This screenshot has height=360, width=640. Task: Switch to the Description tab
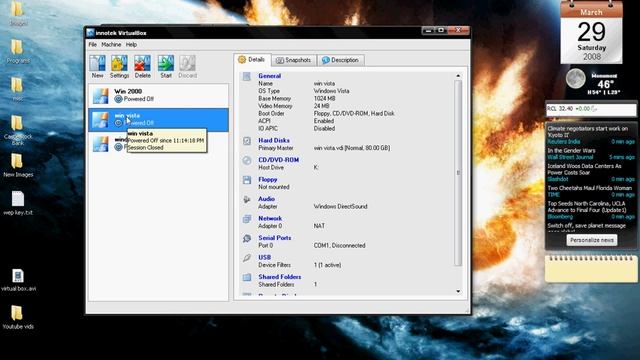tap(340, 60)
